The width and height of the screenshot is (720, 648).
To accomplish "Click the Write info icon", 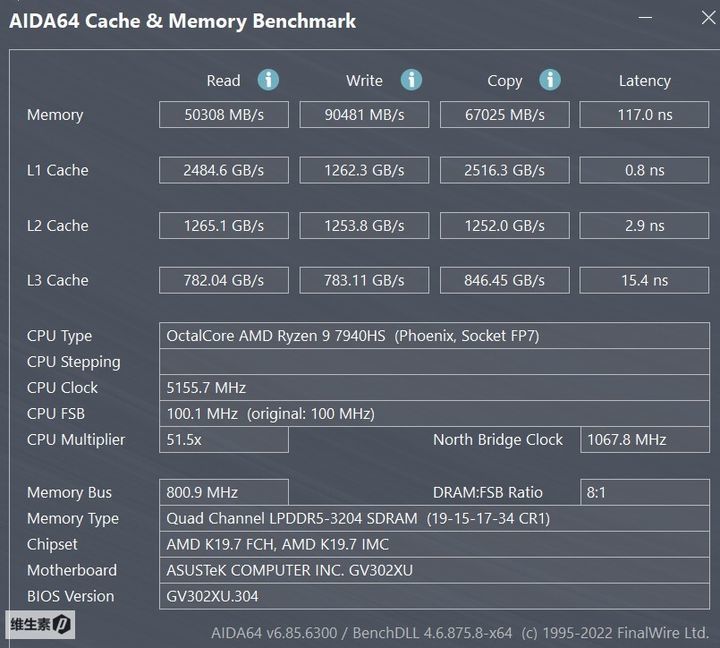I will coord(411,80).
